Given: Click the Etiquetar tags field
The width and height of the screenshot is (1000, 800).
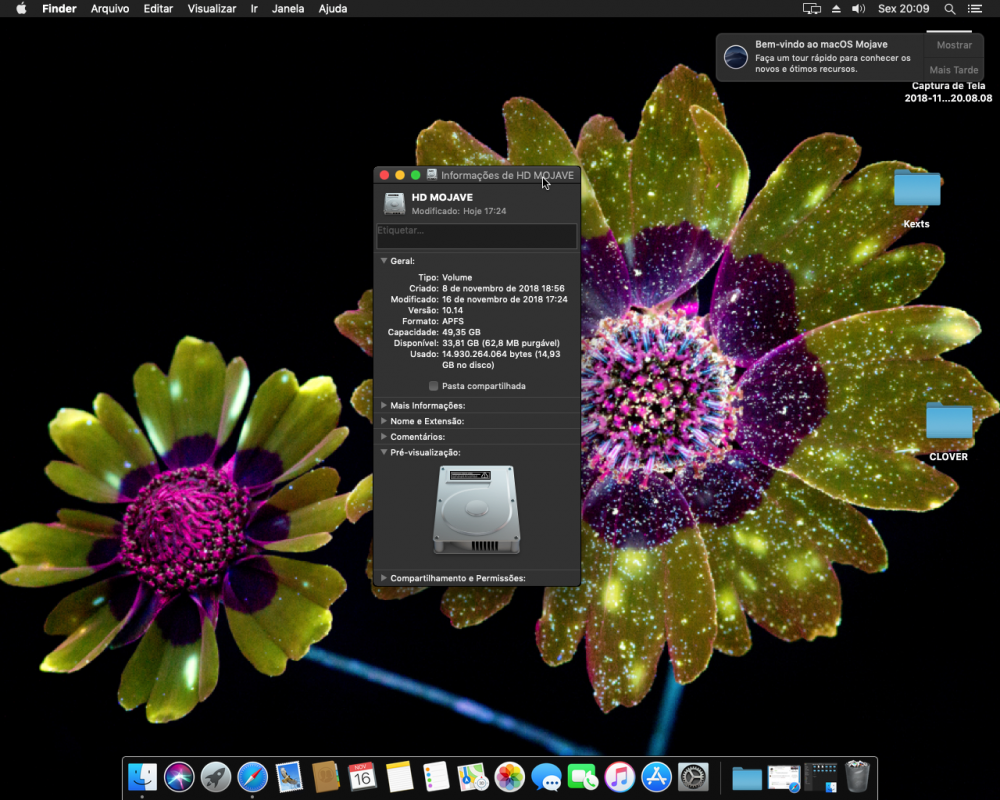Looking at the screenshot, I should pyautogui.click(x=476, y=235).
